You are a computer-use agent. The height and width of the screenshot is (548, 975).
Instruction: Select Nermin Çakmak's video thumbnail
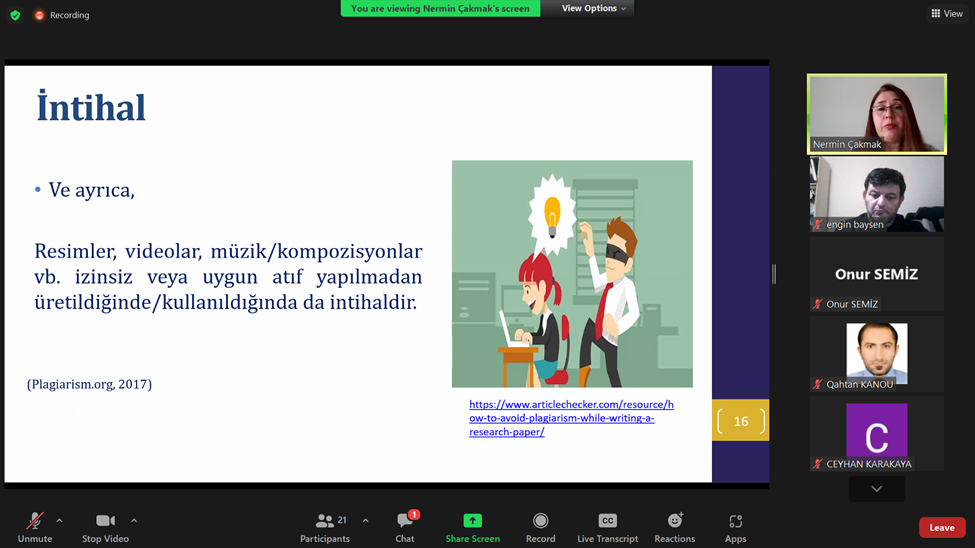point(876,114)
